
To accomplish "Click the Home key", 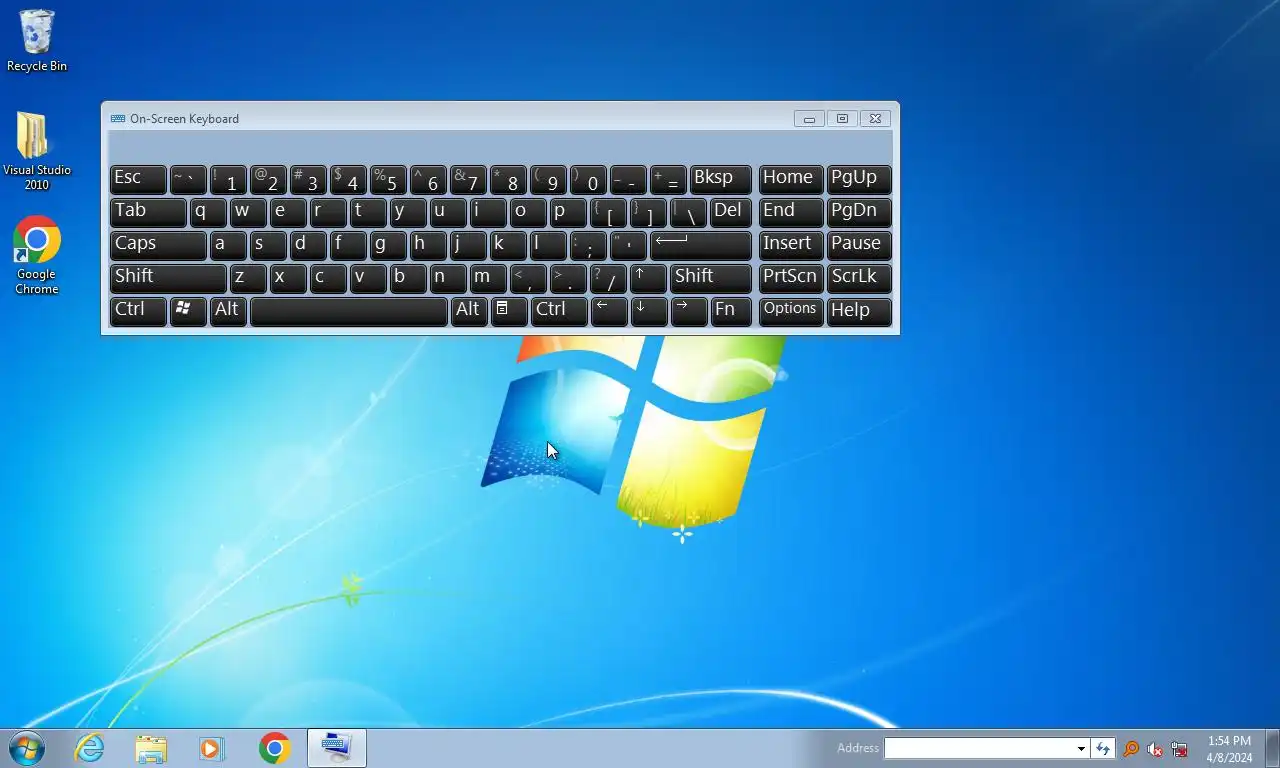I will click(x=791, y=178).
